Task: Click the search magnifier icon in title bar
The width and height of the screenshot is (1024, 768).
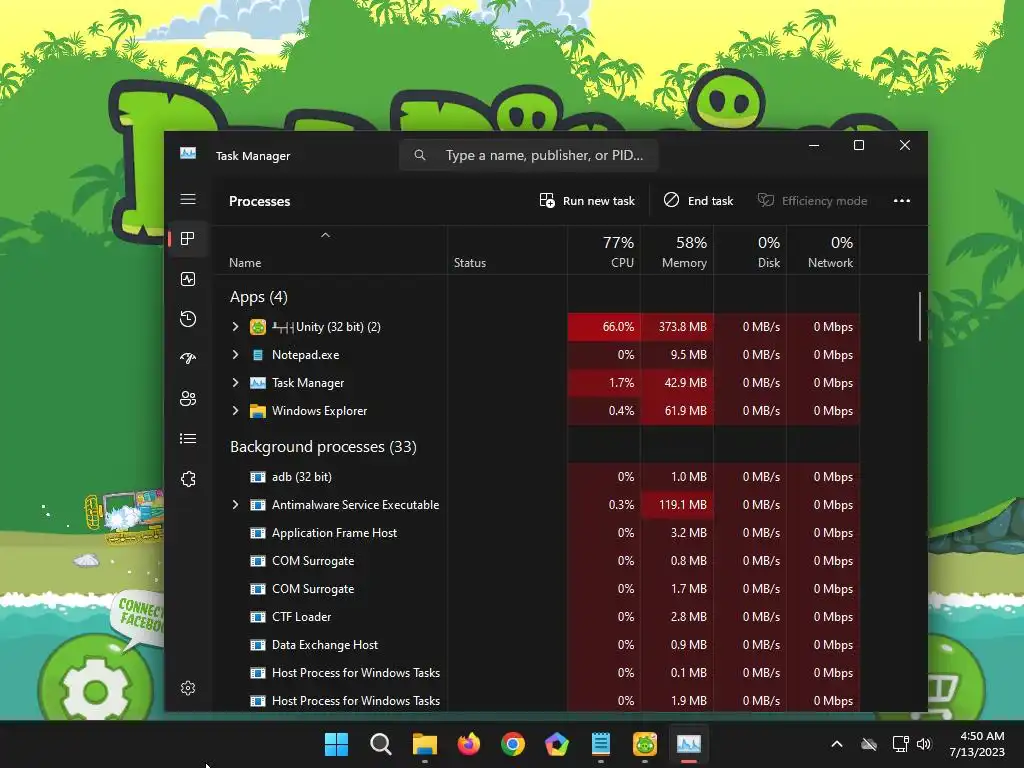Action: [420, 155]
